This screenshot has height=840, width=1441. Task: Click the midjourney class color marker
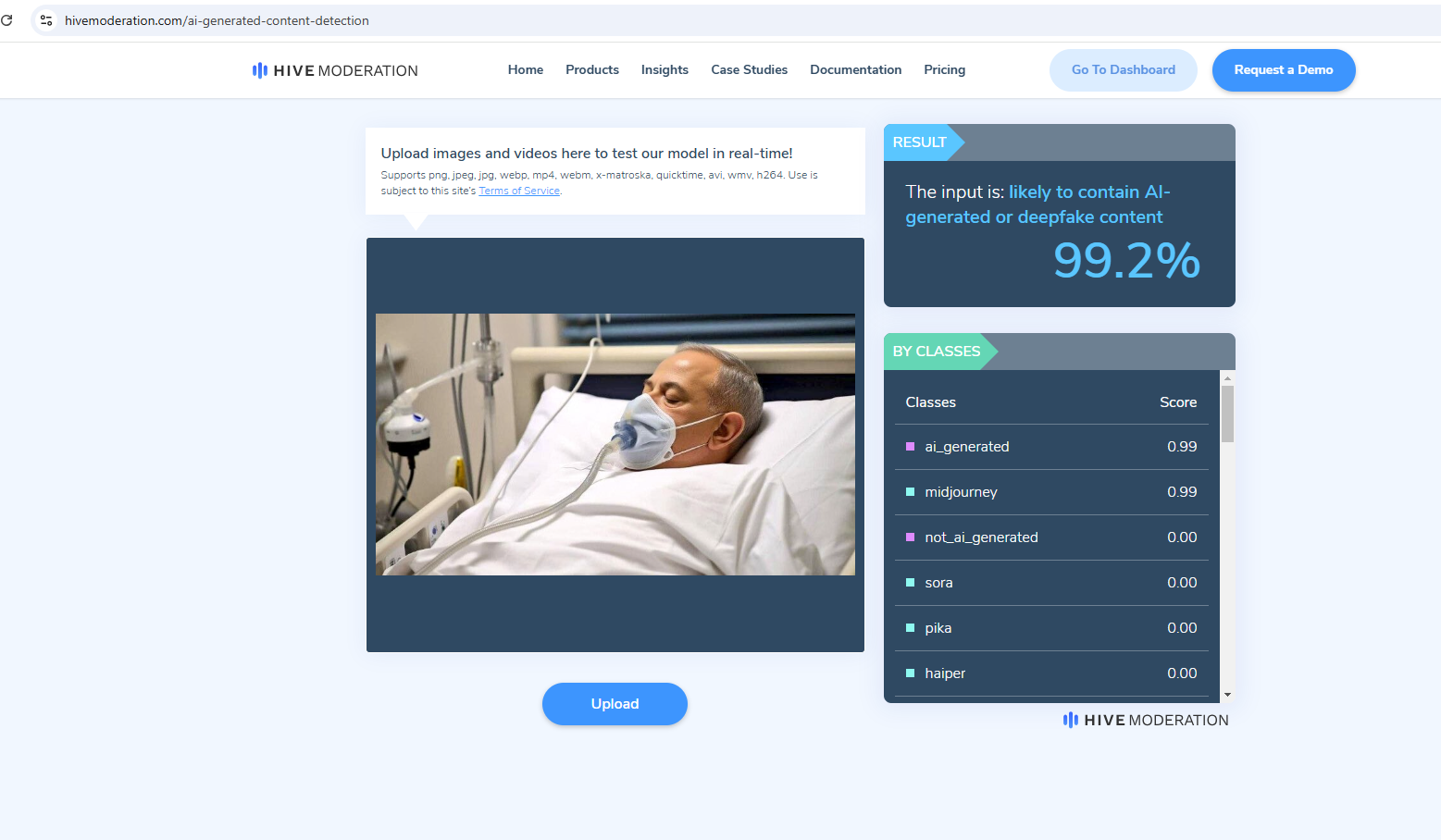pyautogui.click(x=910, y=492)
